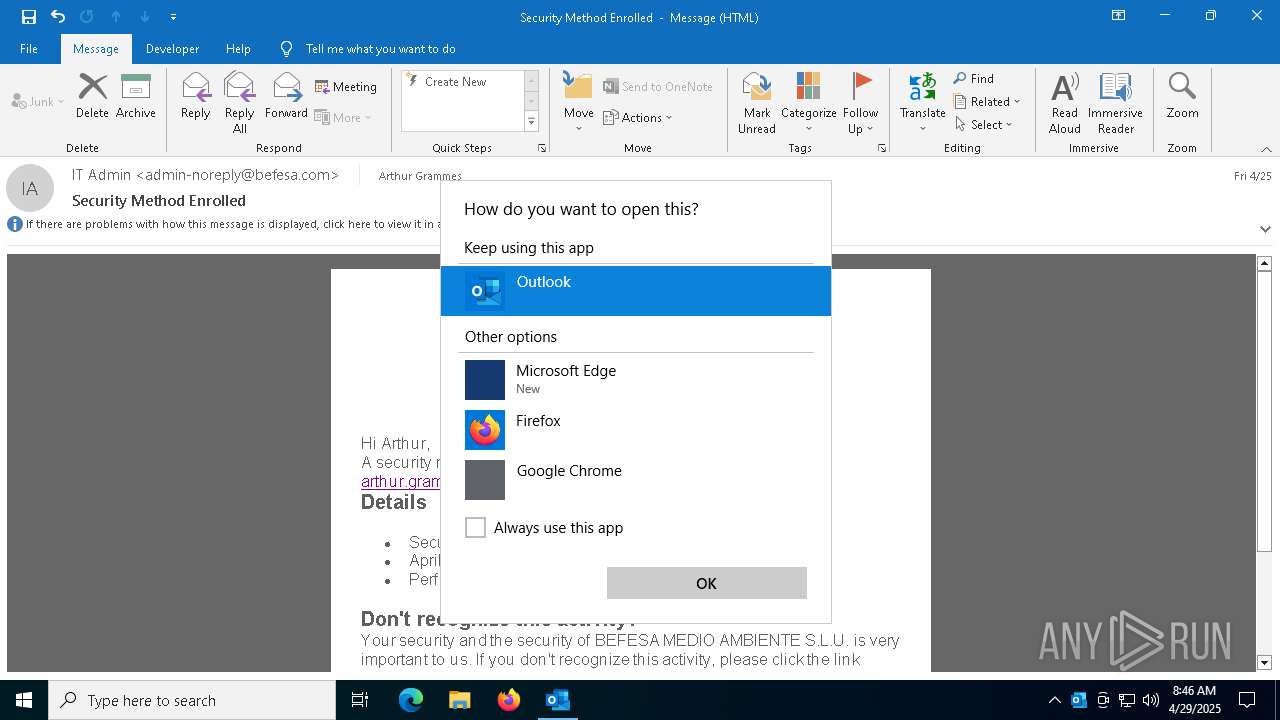Reply with a Meeting

[x=346, y=87]
